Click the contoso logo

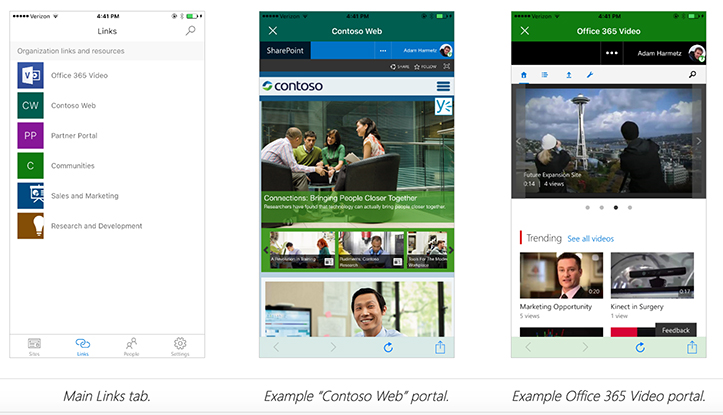click(x=292, y=86)
